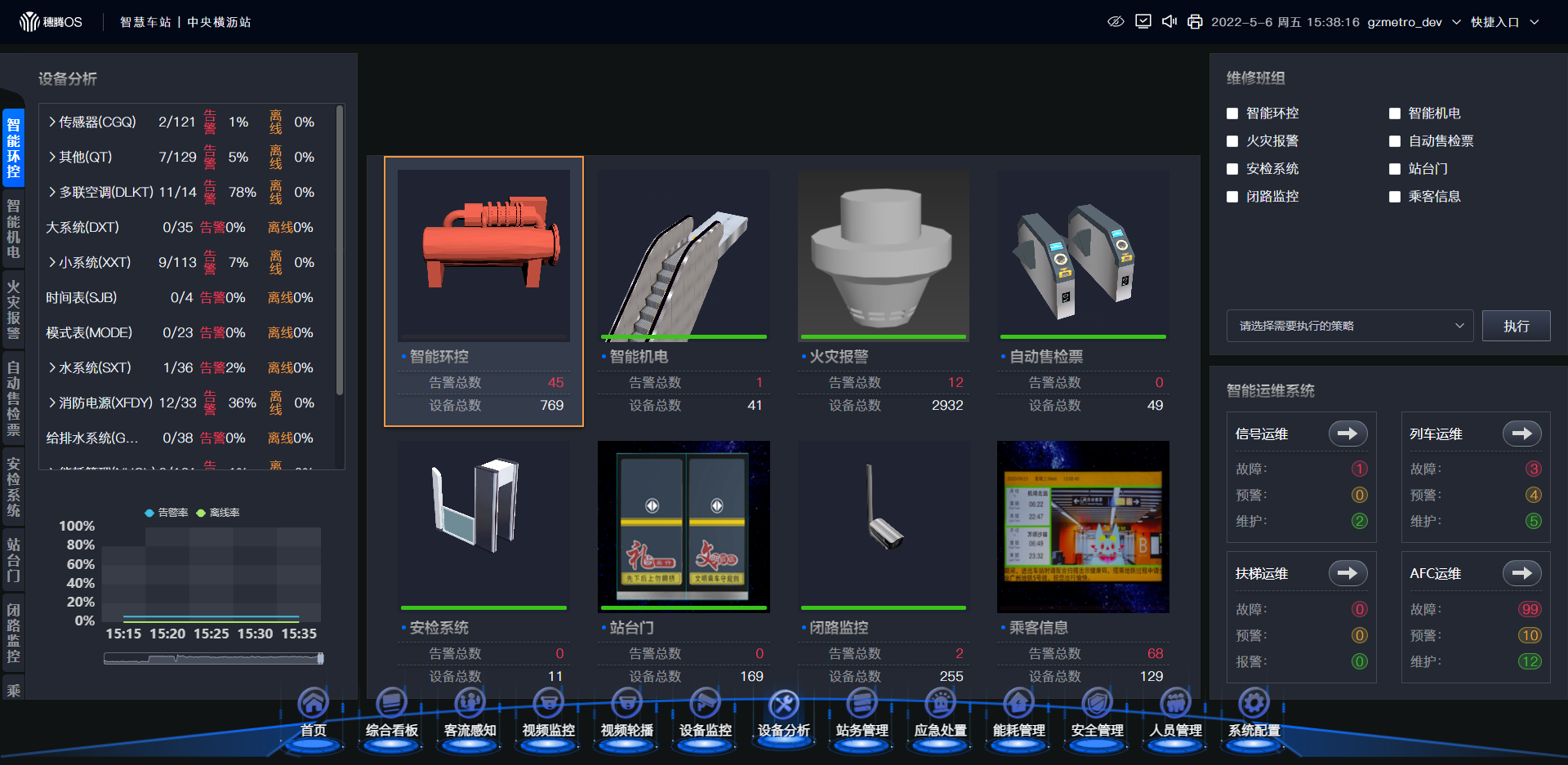Open the 请选择需要执行的策略 dropdown

tap(1349, 326)
